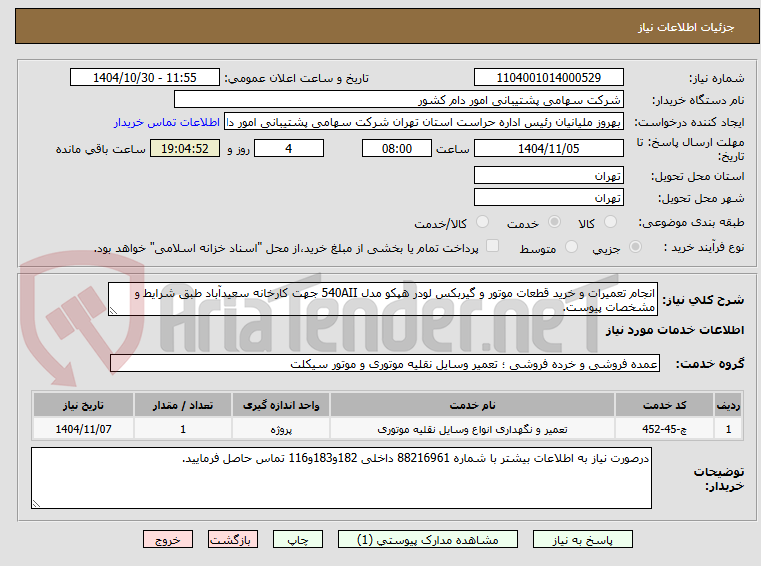Click the بازگشت back button
The height and width of the screenshot is (566, 761).
click(232, 539)
